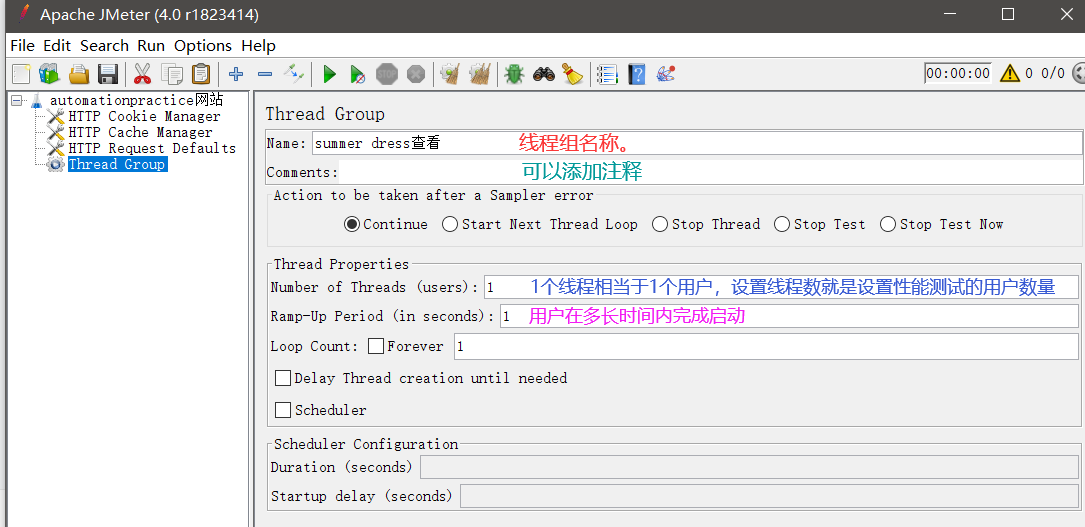Collapse the automationpractice test plan node
Screen dimensions: 1085x527
(x=17, y=100)
